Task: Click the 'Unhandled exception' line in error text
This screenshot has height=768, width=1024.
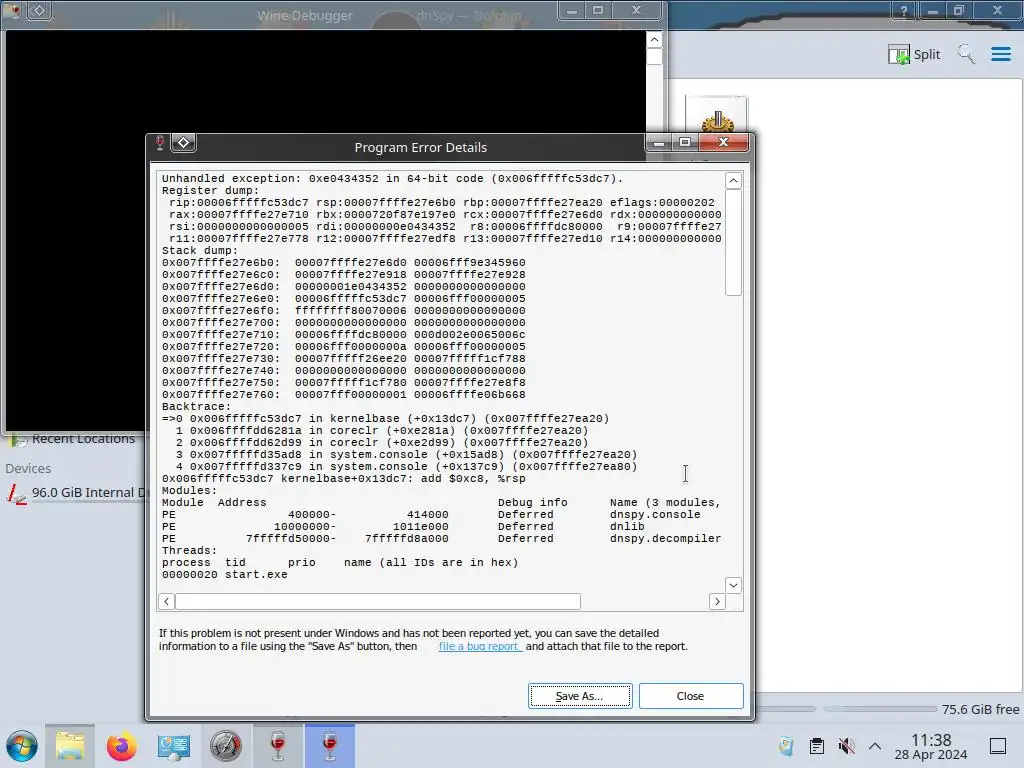Action: 392,179
